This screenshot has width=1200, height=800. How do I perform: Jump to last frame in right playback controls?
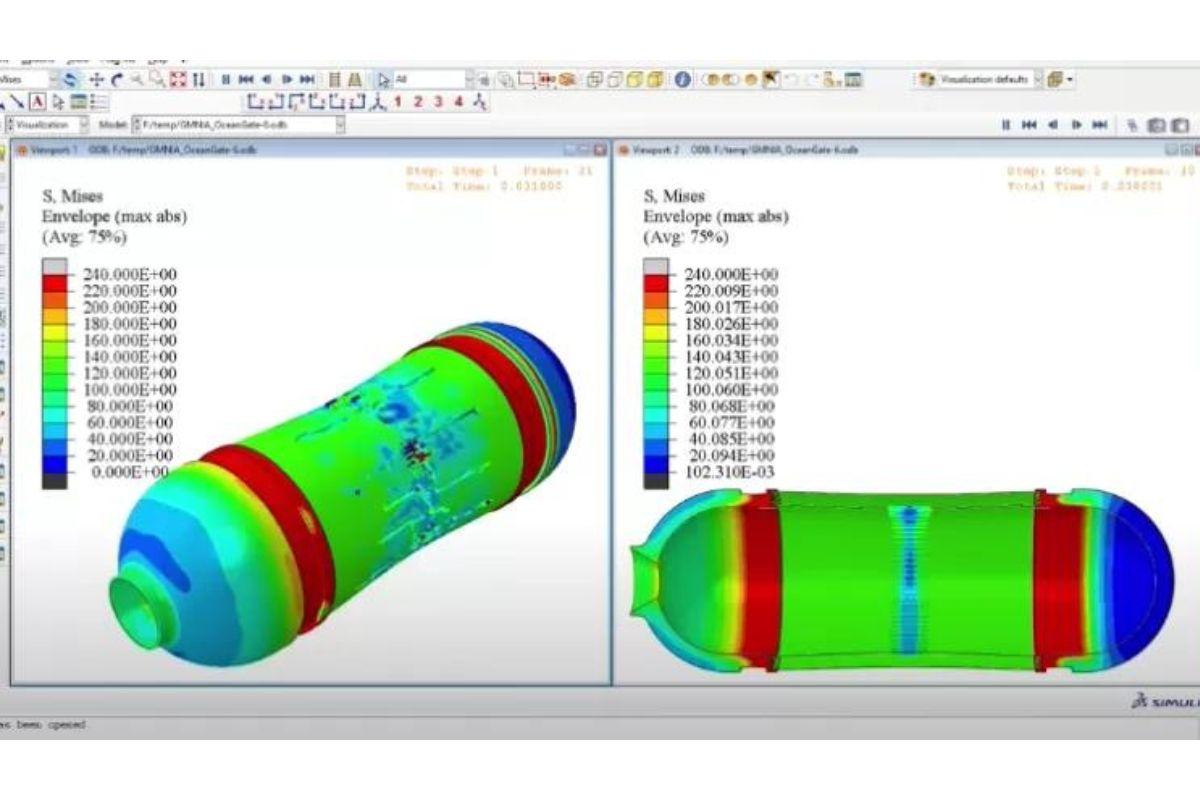pyautogui.click(x=1100, y=125)
